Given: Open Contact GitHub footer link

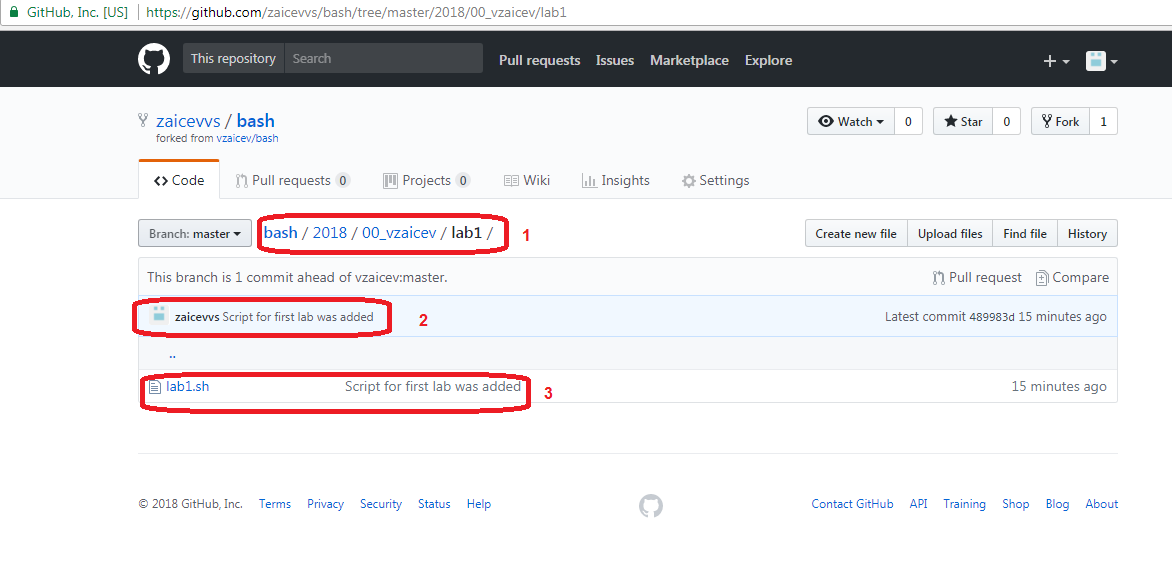Looking at the screenshot, I should 852,504.
